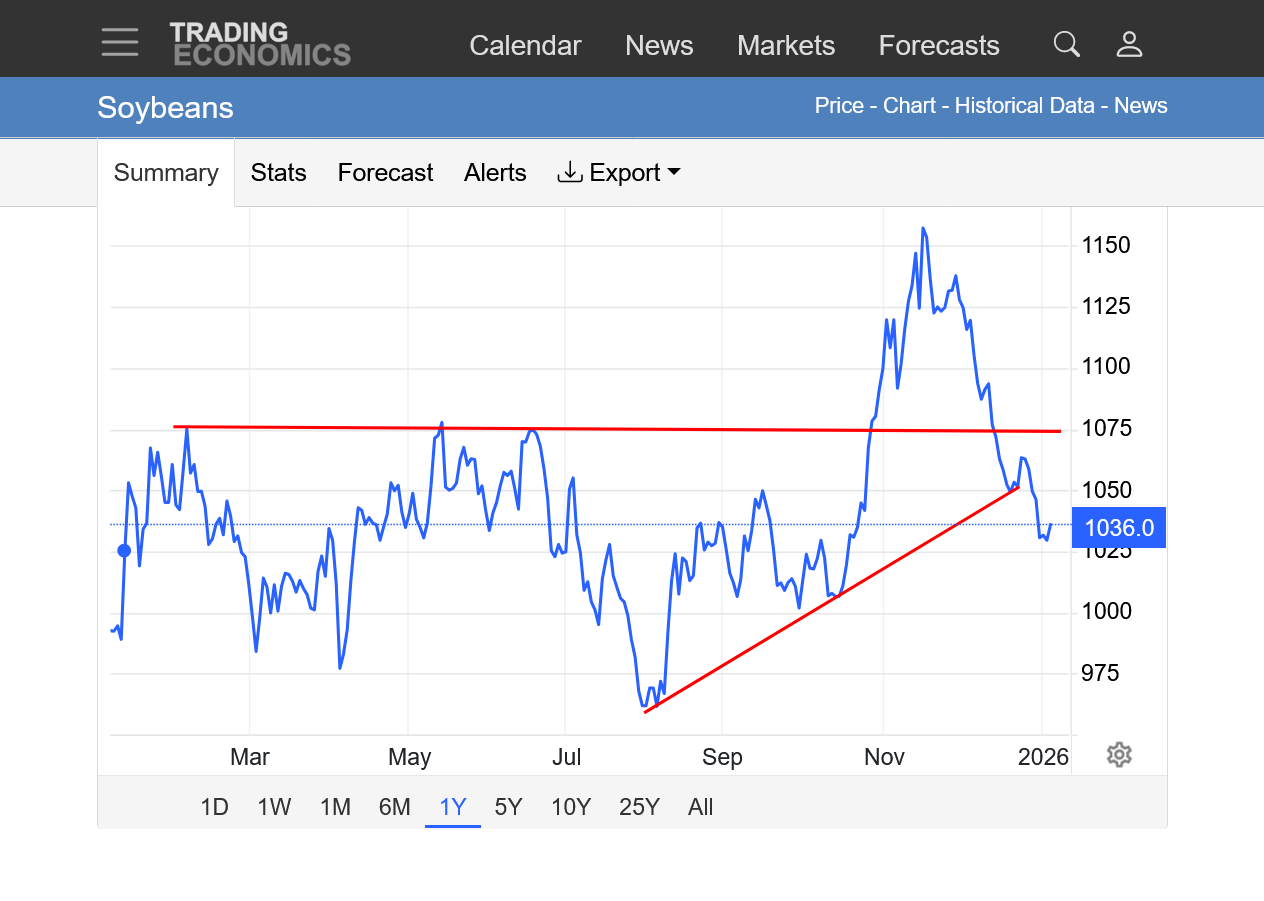Switch to the Stats tab

[x=278, y=173]
